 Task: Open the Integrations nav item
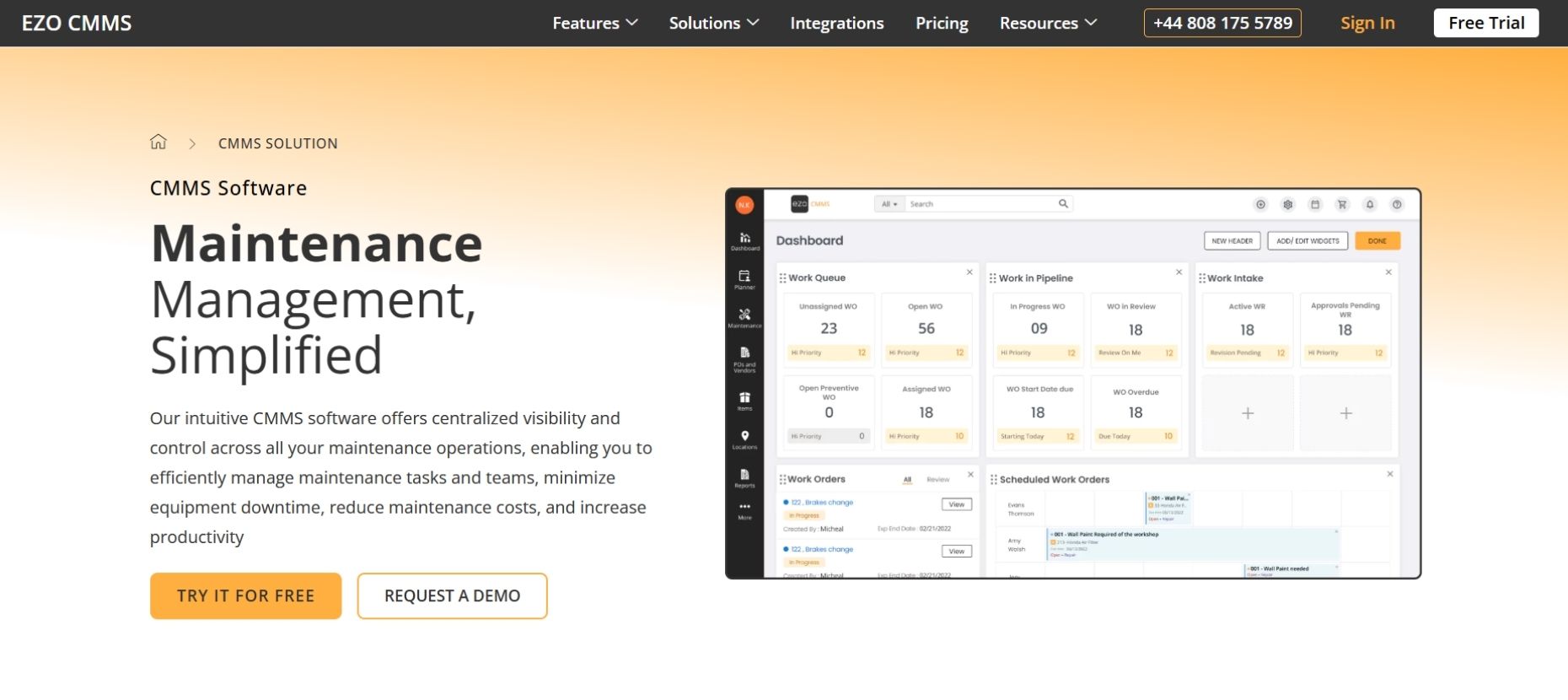[837, 23]
